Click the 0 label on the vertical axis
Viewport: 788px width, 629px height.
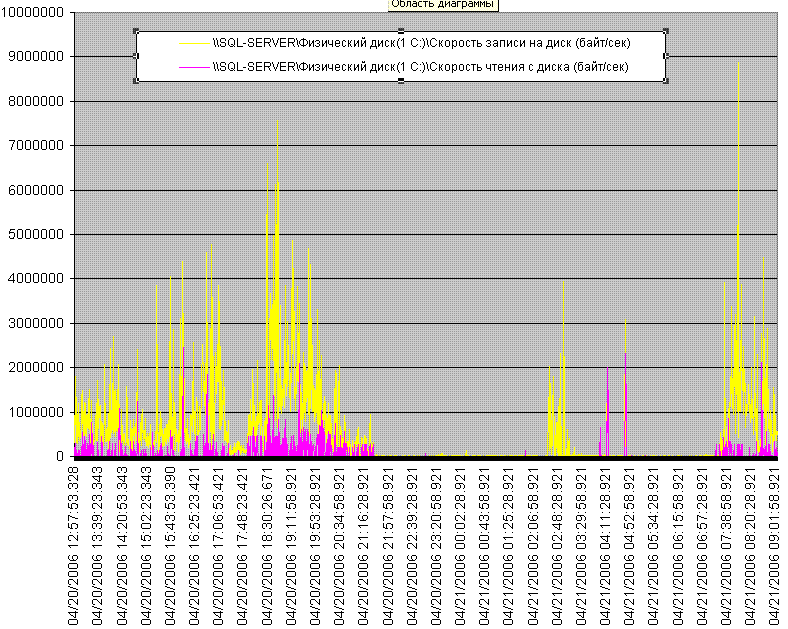[61, 457]
